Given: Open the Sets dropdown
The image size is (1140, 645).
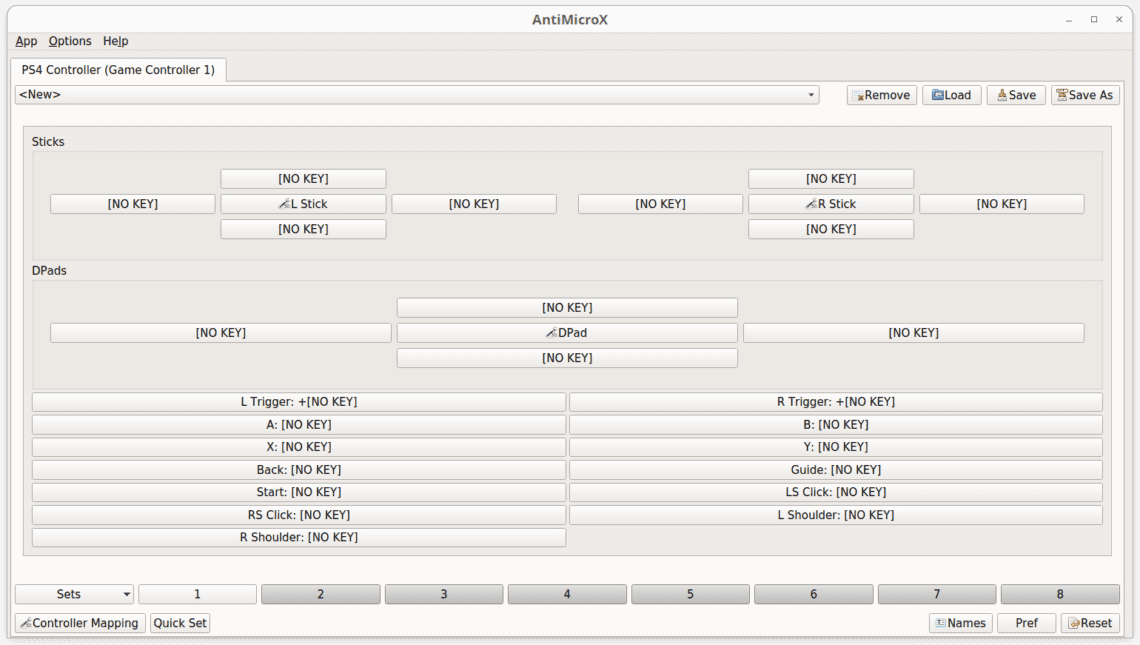Looking at the screenshot, I should click(x=74, y=593).
